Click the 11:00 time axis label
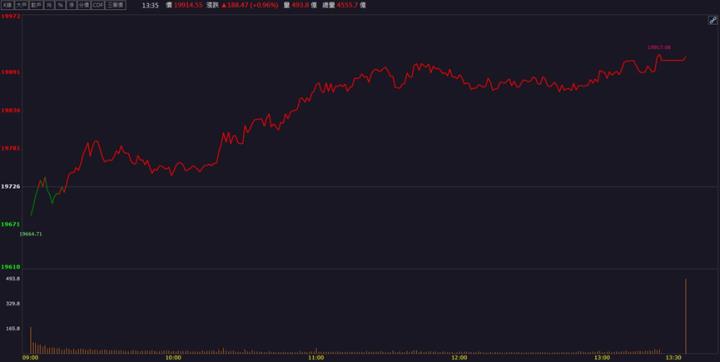This screenshot has height=362, width=720. [316, 357]
